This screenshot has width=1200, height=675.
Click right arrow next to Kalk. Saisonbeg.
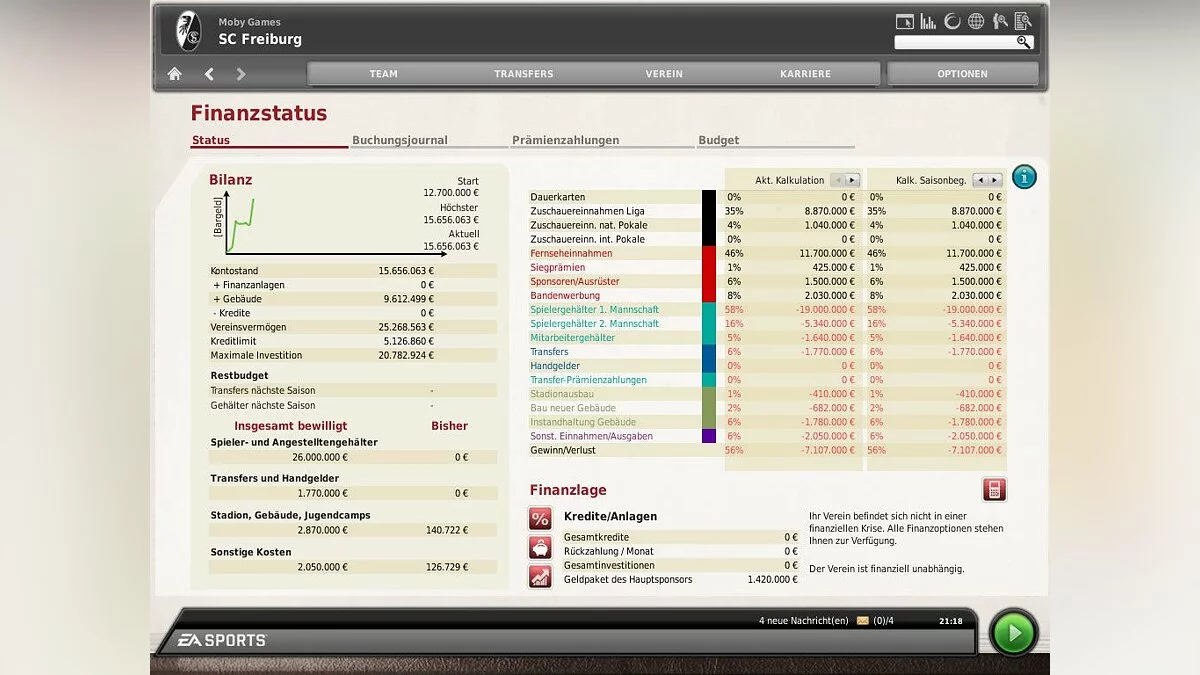pos(994,180)
